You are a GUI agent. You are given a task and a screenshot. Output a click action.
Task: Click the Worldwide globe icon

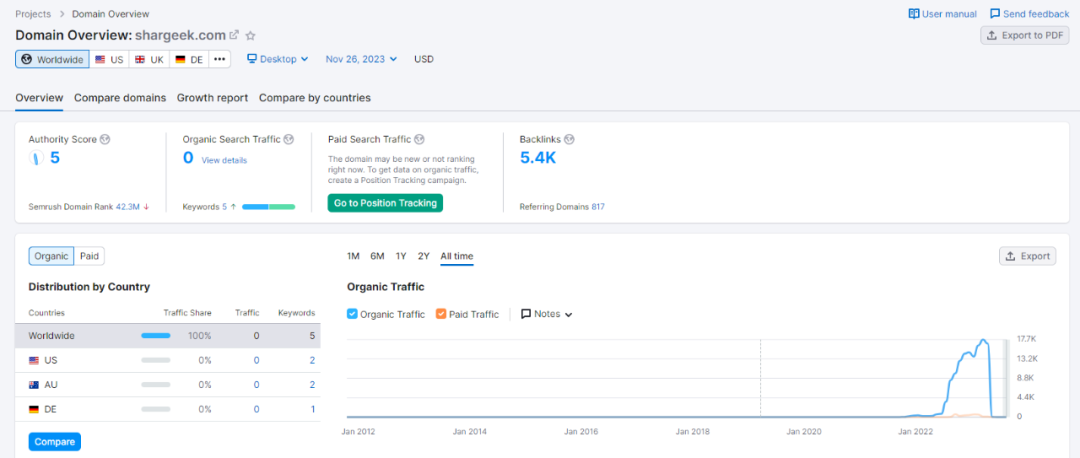coord(27,59)
